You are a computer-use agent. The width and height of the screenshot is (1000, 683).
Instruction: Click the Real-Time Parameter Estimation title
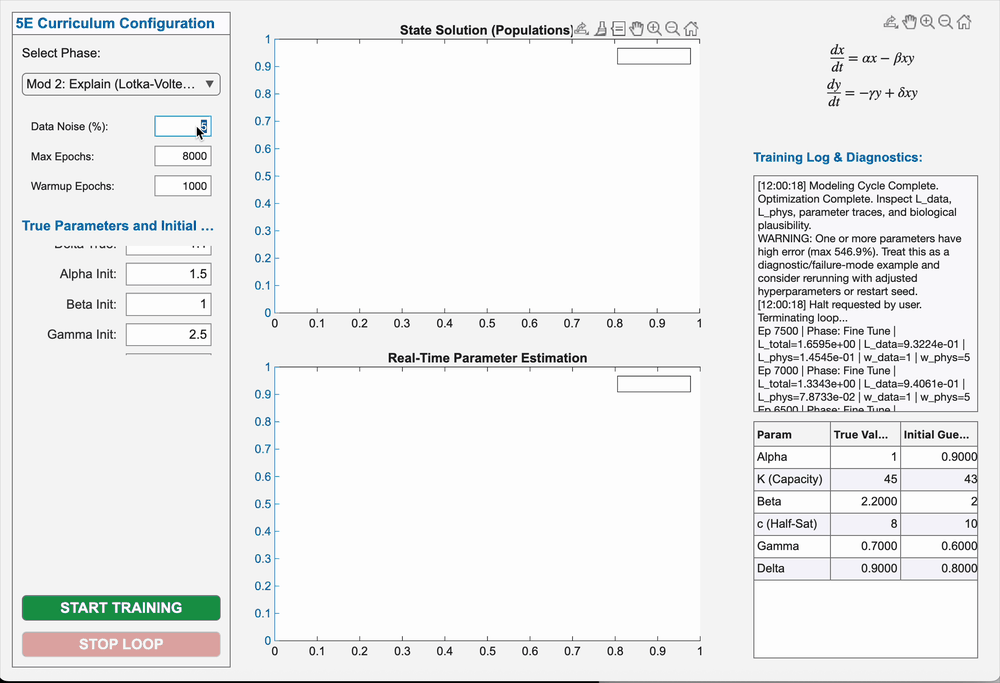487,358
